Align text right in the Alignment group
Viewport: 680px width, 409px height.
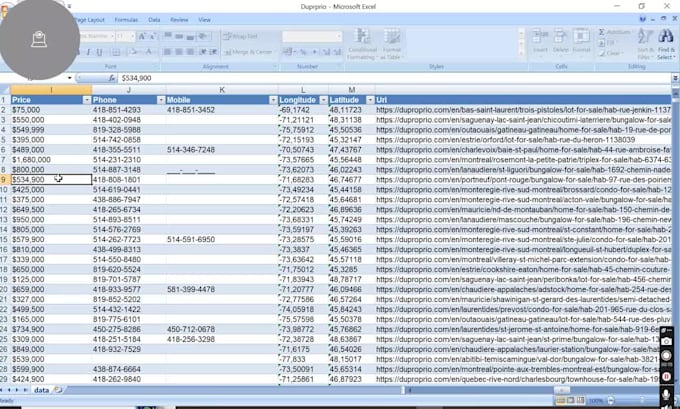coord(190,52)
